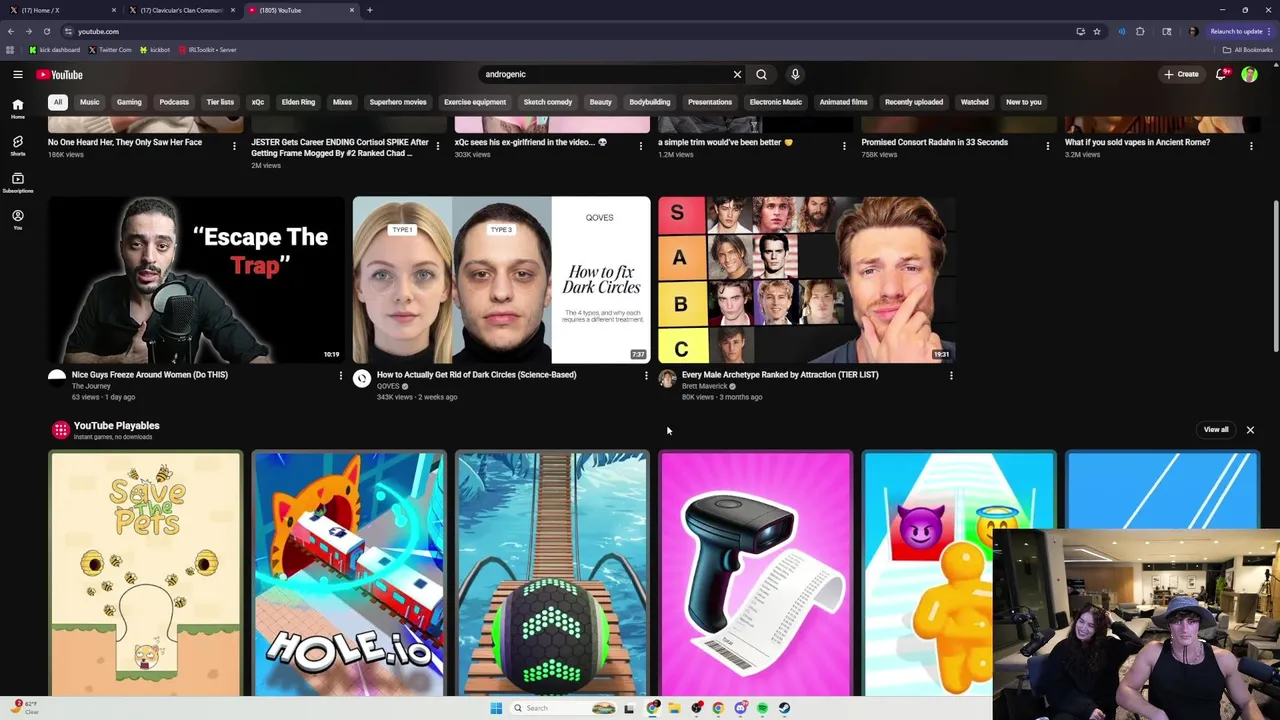This screenshot has width=1280, height=720.
Task: Select the Bodybuilding filter chip
Action: coord(650,102)
